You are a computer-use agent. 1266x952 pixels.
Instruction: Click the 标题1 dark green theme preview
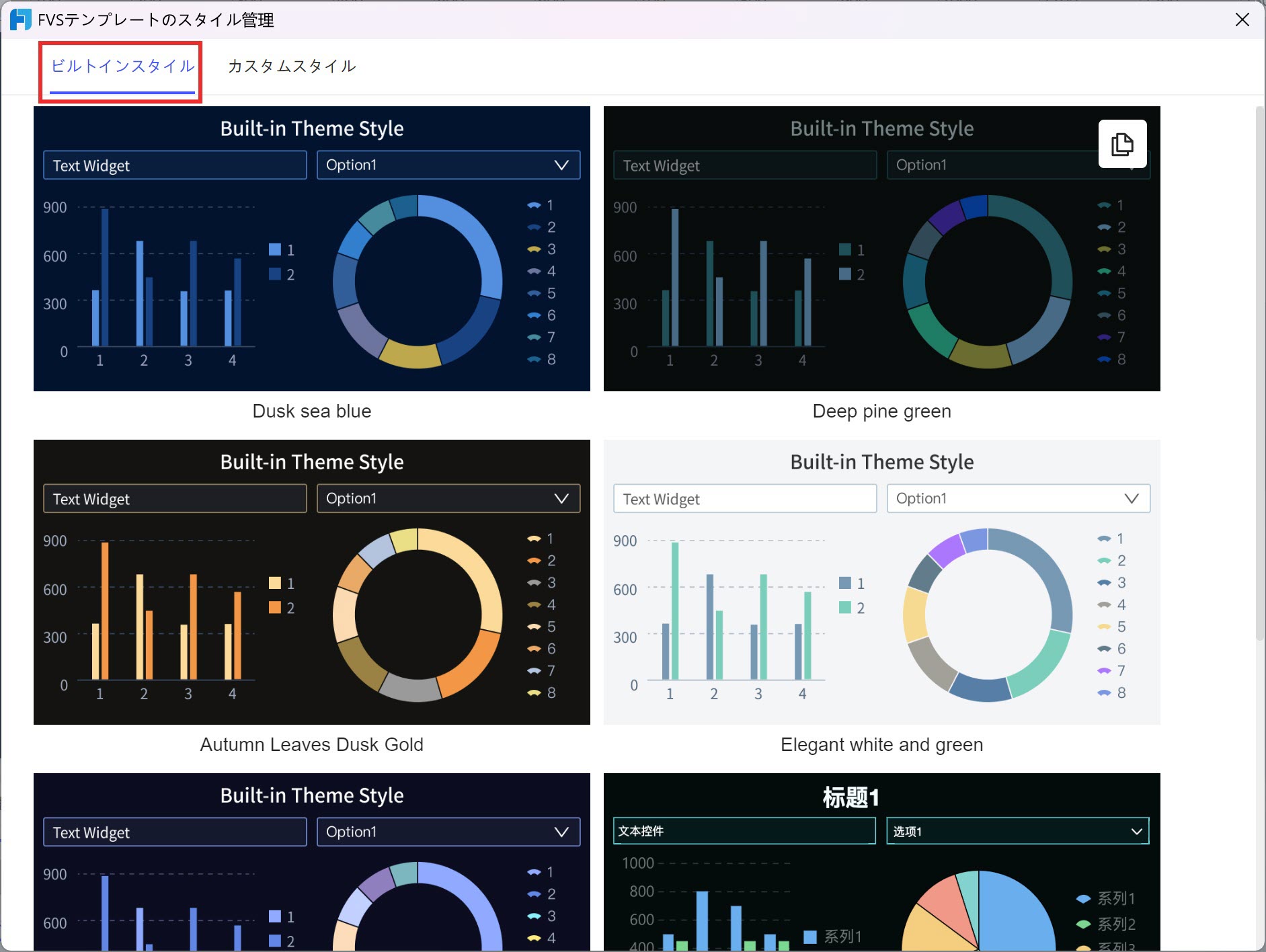pyautogui.click(x=882, y=862)
